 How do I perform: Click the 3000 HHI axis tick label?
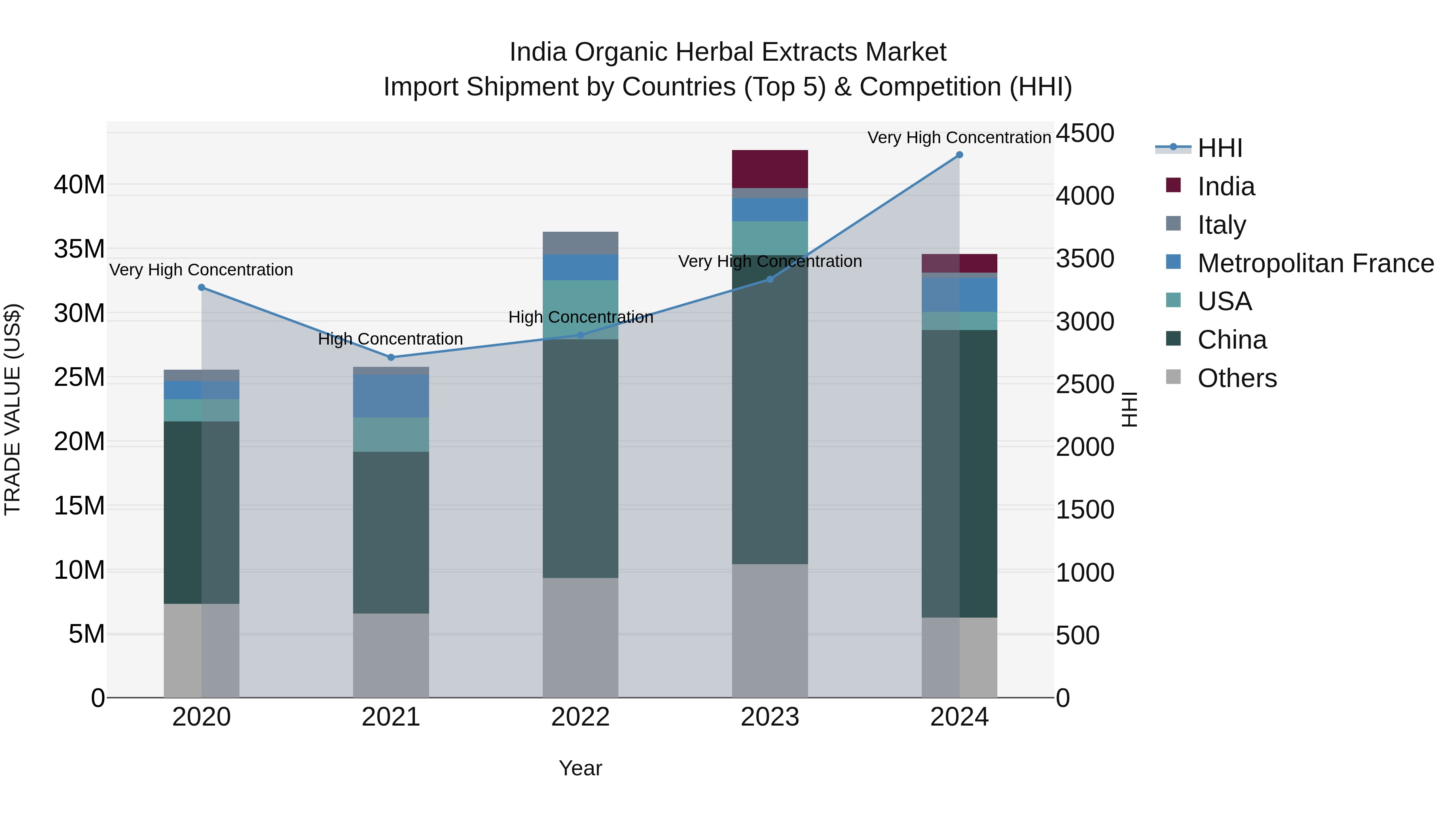coord(1085,322)
